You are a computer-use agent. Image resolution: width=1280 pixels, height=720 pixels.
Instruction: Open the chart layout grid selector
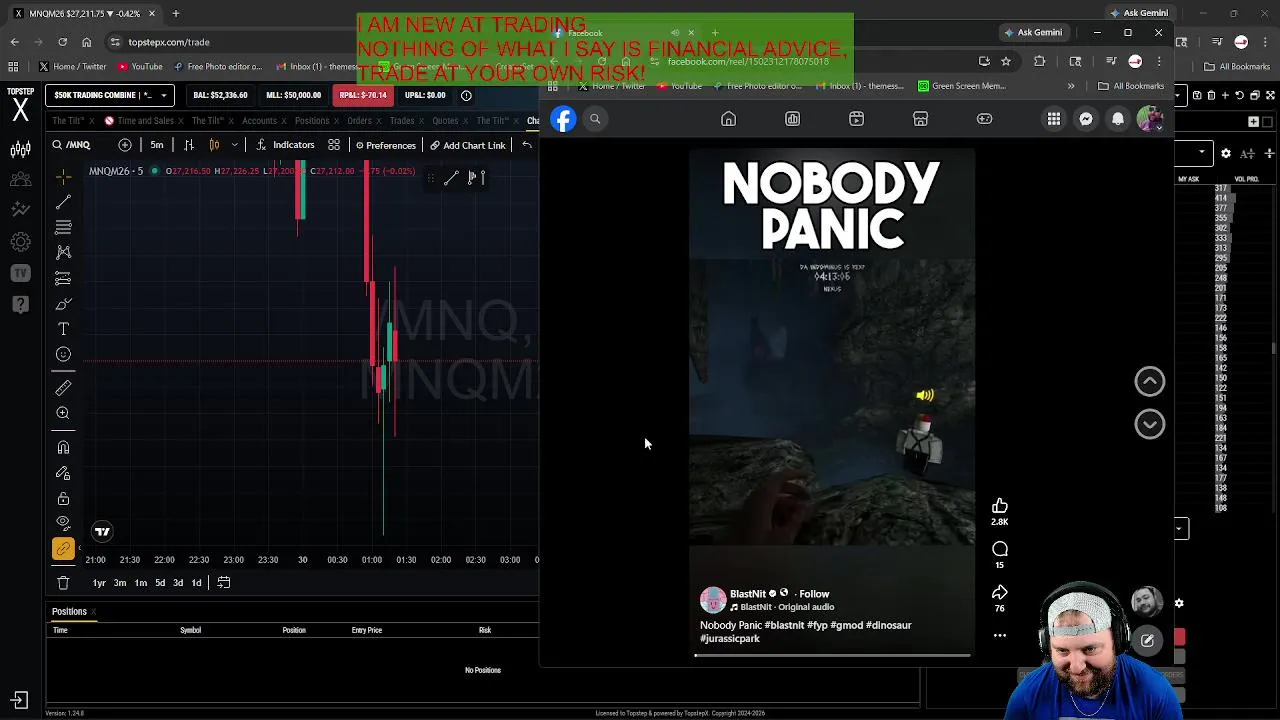[334, 145]
